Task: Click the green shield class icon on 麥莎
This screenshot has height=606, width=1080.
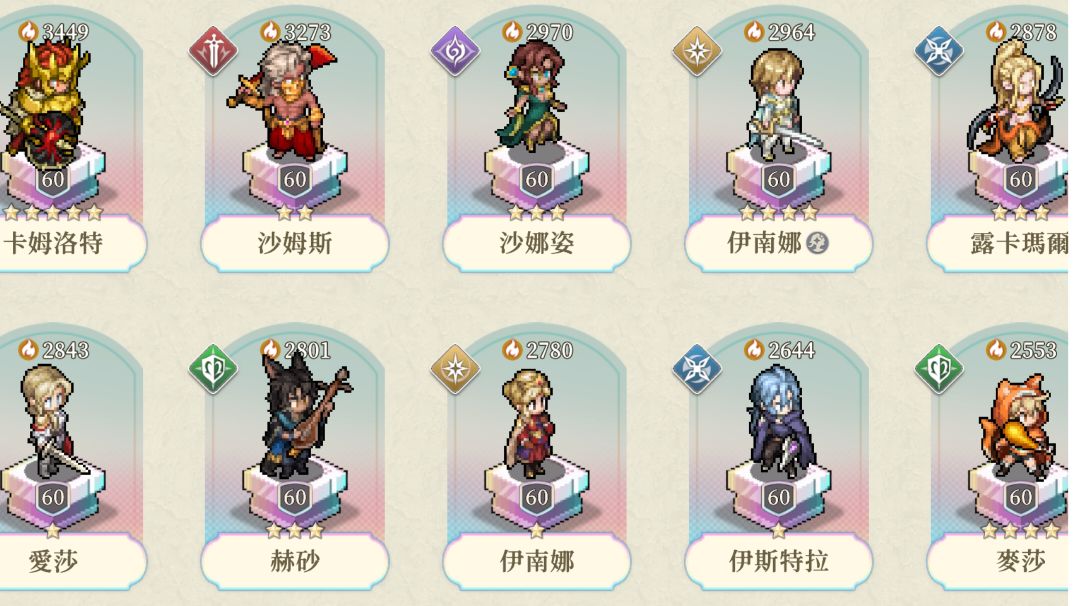Action: (938, 369)
